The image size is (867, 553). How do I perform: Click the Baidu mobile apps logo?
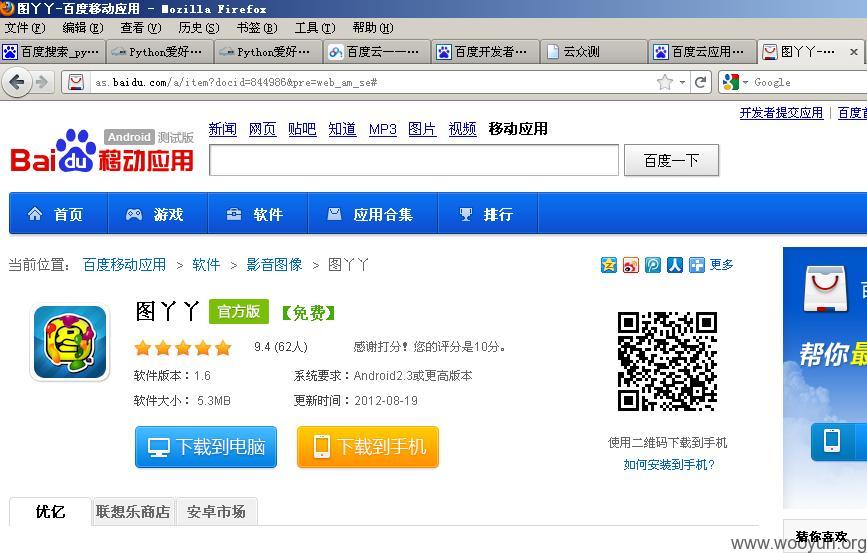pyautogui.click(x=102, y=151)
